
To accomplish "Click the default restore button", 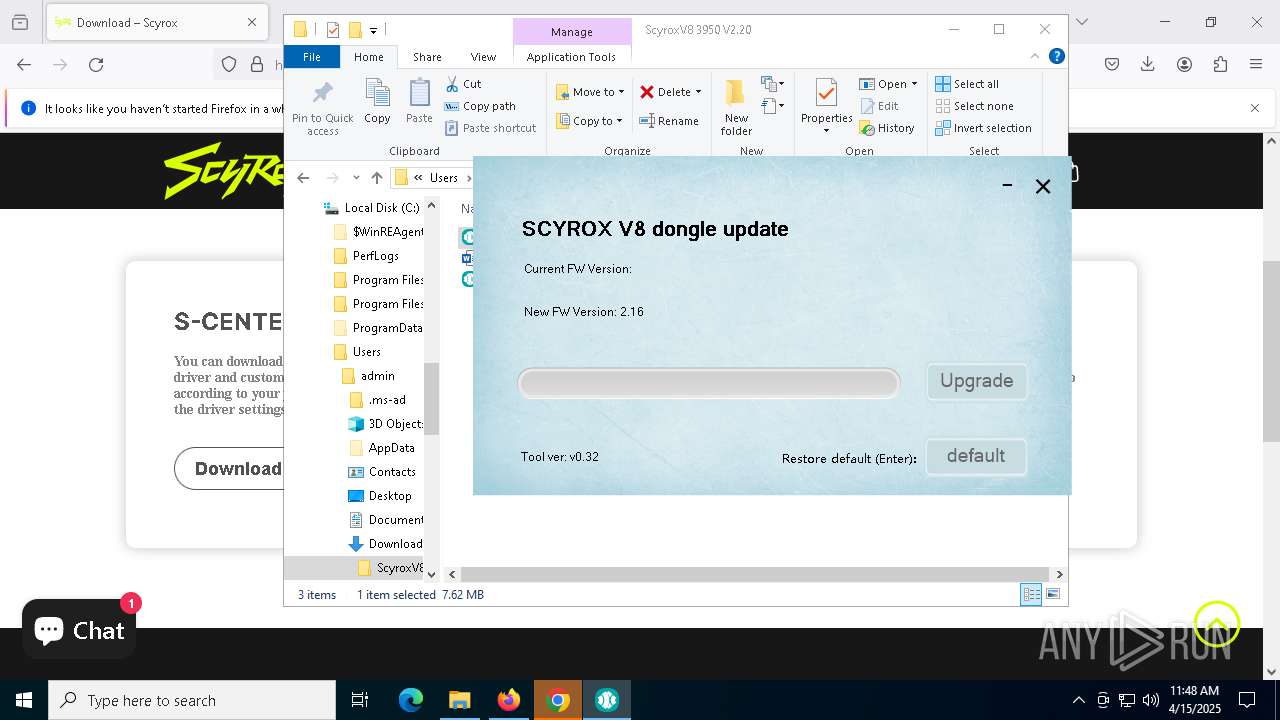I will pyautogui.click(x=976, y=456).
